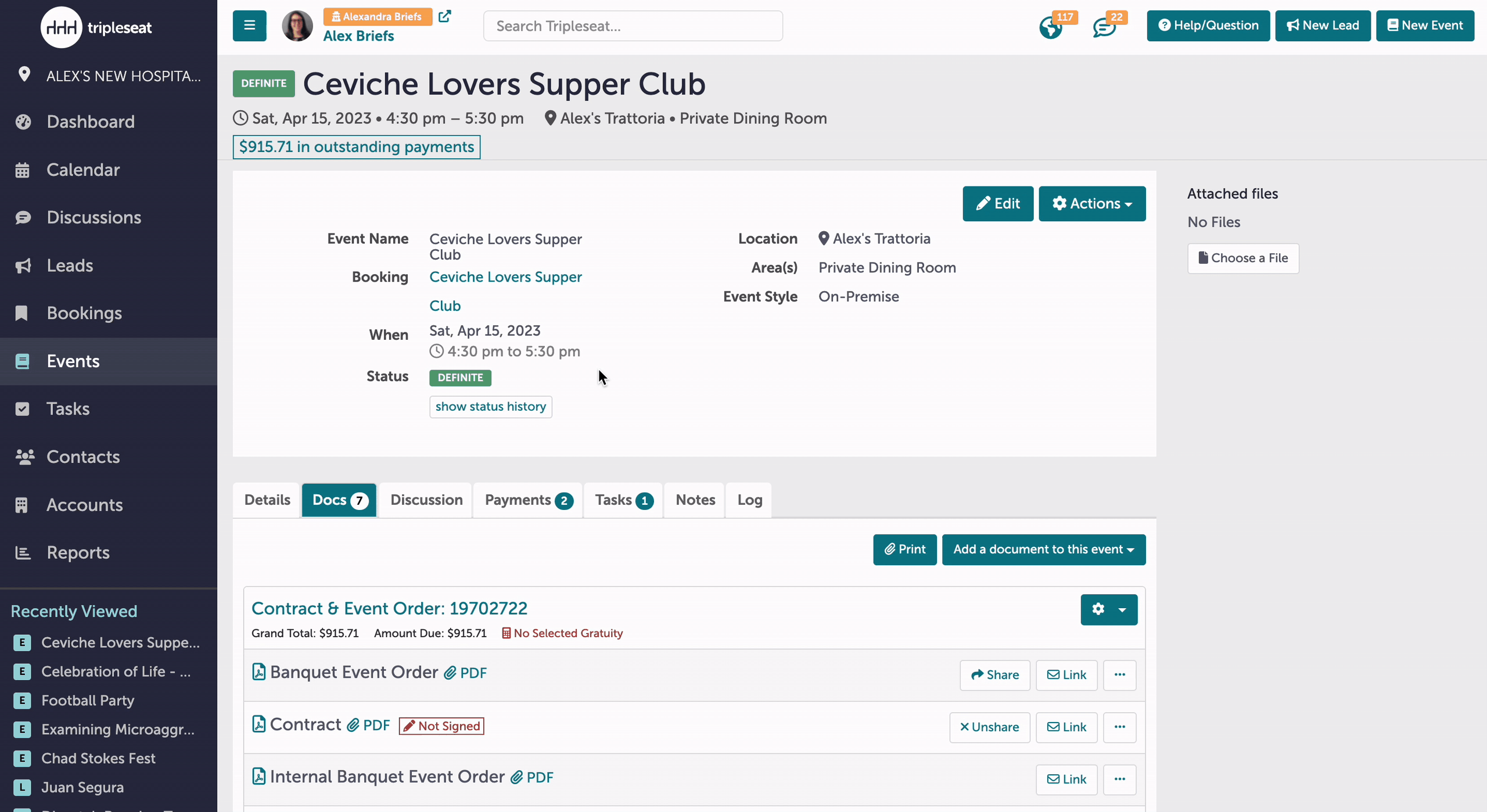This screenshot has width=1487, height=812.
Task: Click the Bookings bookmark icon
Action: pos(21,313)
